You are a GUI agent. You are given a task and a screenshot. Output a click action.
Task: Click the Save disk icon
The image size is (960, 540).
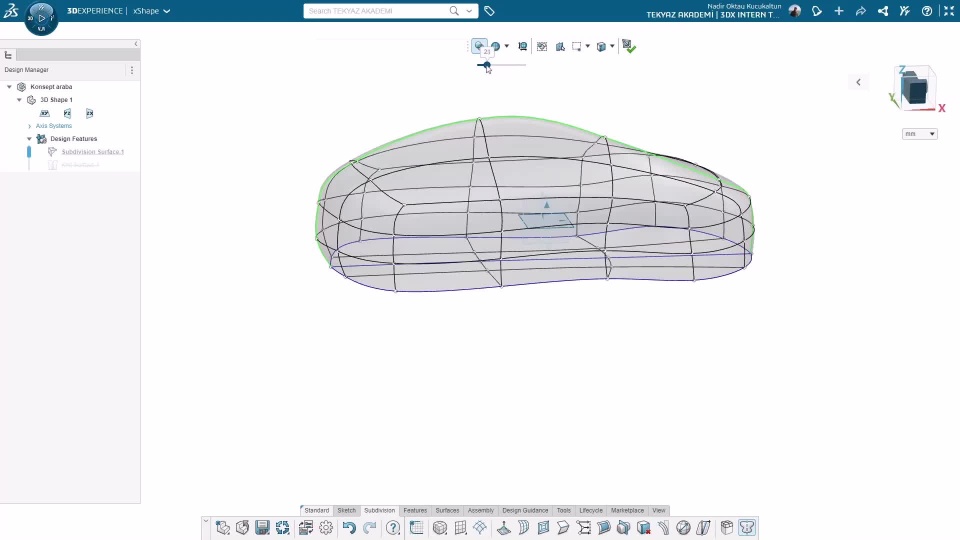263,528
